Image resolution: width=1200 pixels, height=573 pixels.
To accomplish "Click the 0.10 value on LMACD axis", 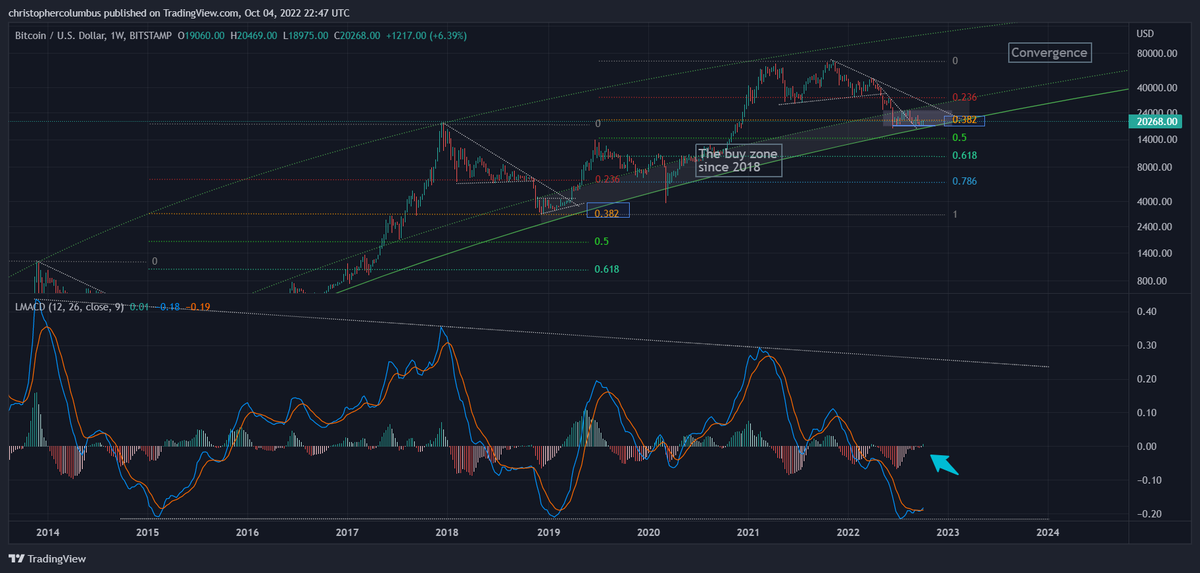I will 1148,412.
